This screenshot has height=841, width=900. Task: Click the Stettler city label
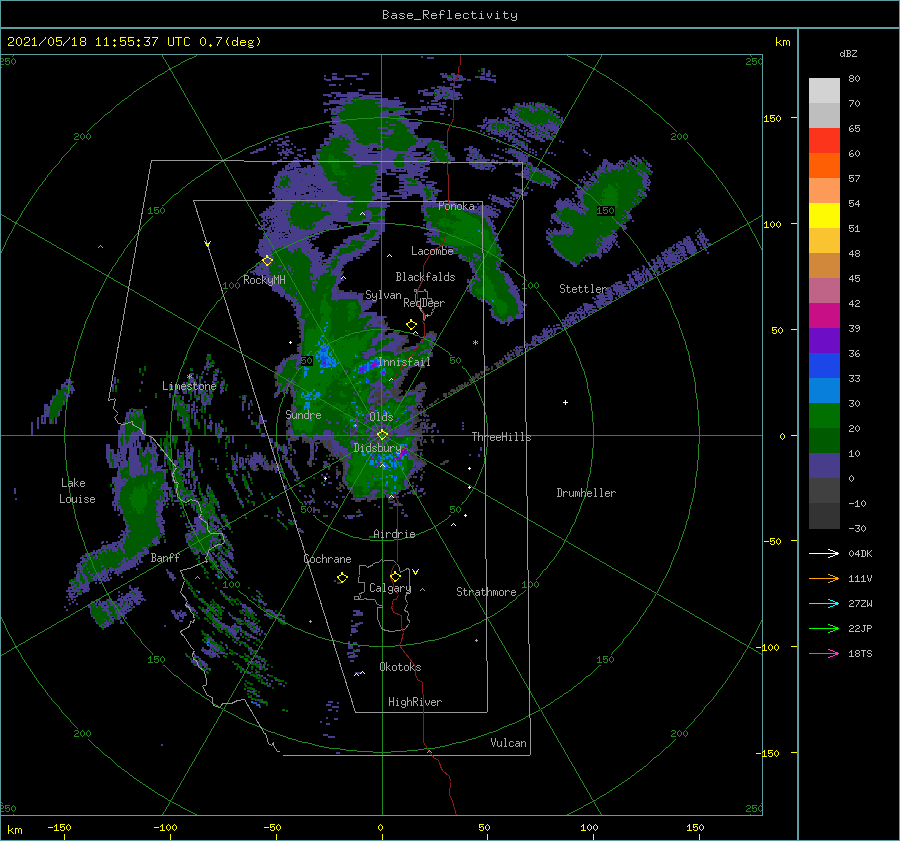coord(583,289)
